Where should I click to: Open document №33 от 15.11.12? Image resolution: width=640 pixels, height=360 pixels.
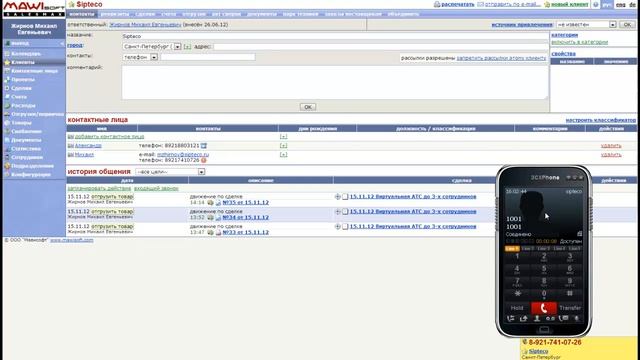tap(245, 232)
